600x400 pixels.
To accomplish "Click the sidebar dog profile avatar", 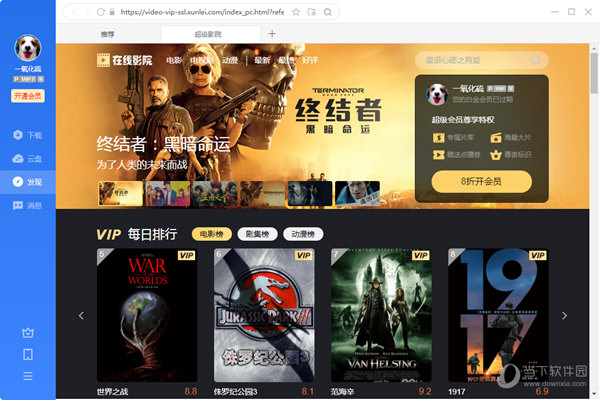I will point(28,48).
